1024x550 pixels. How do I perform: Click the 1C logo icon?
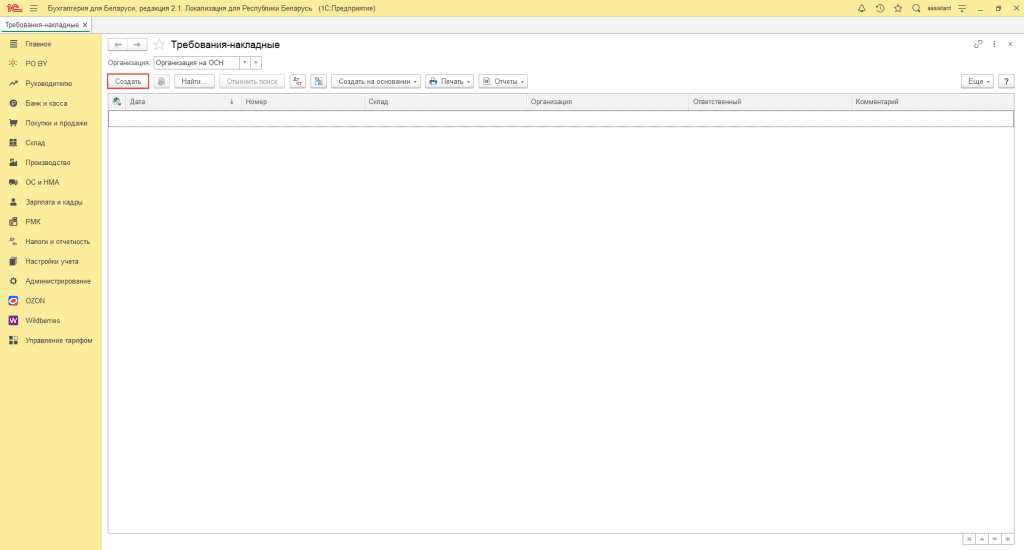point(14,8)
